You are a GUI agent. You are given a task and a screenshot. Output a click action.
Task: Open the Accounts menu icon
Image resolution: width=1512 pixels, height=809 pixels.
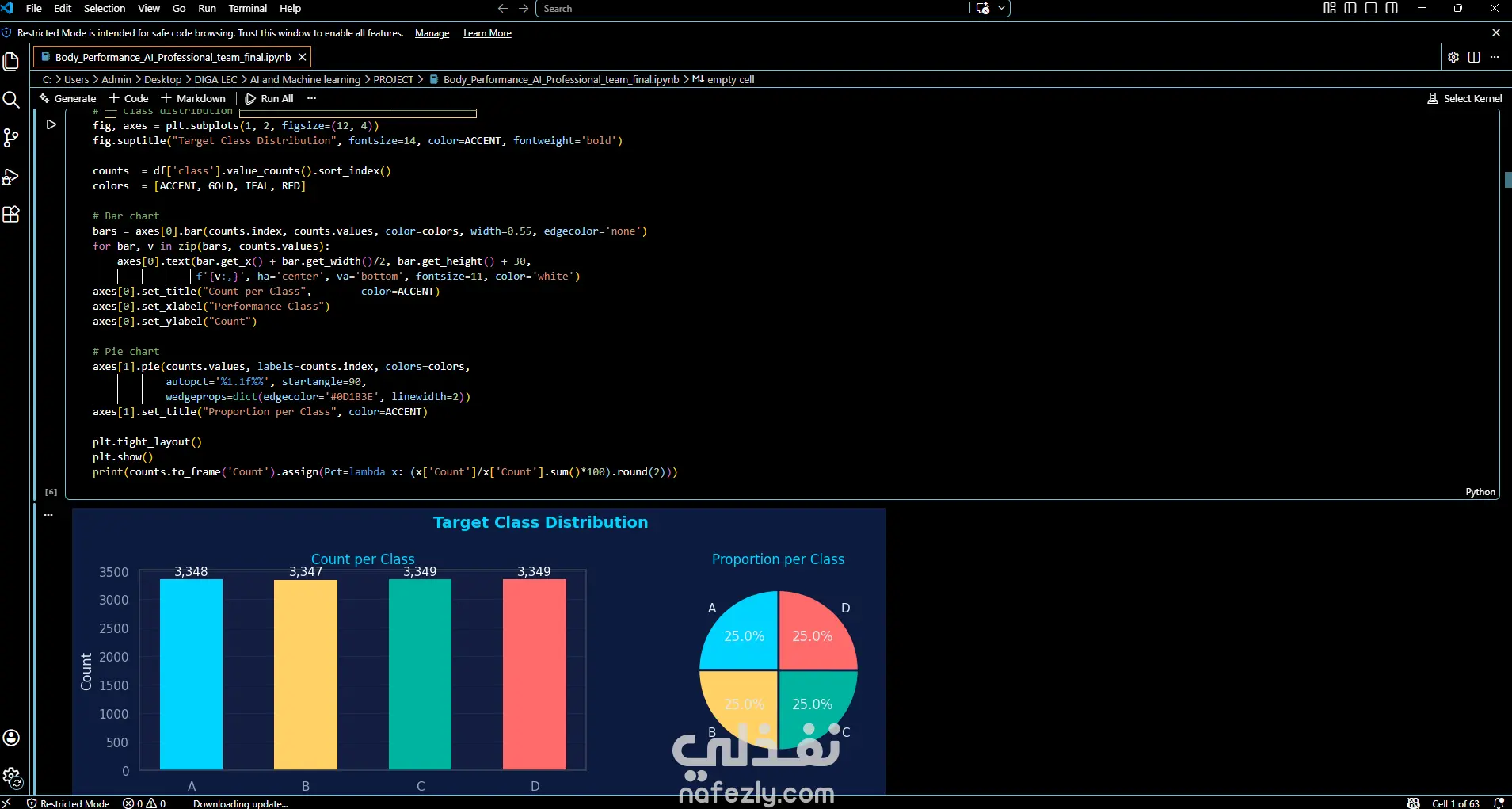click(11, 738)
